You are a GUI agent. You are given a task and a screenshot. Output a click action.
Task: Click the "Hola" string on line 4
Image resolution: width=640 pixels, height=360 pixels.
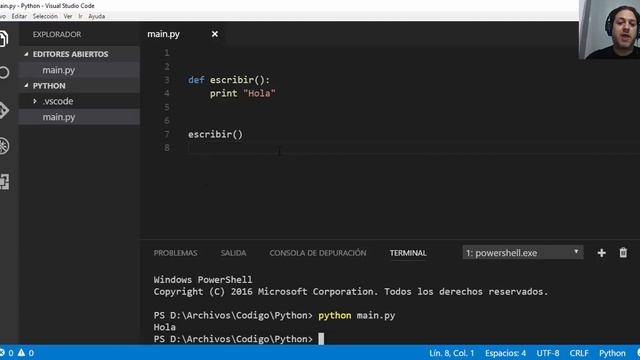259,93
